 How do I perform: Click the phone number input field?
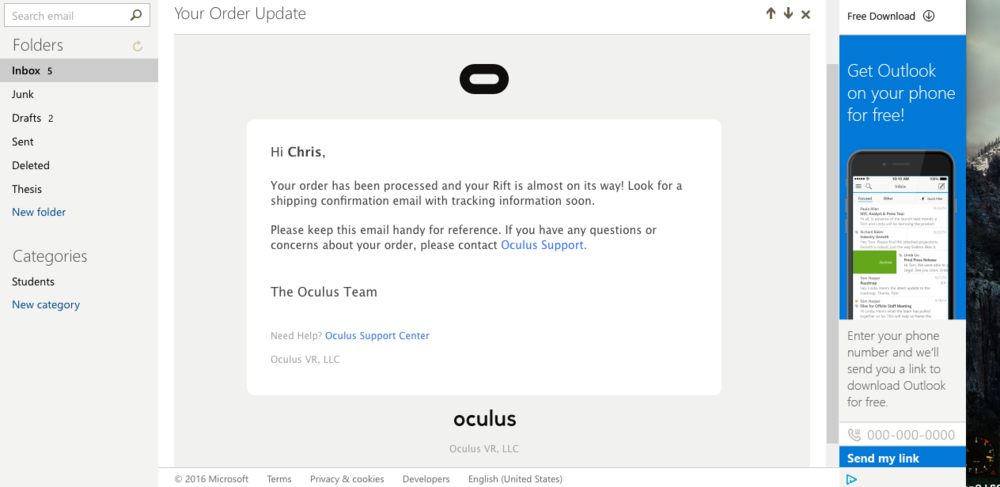pyautogui.click(x=910, y=435)
